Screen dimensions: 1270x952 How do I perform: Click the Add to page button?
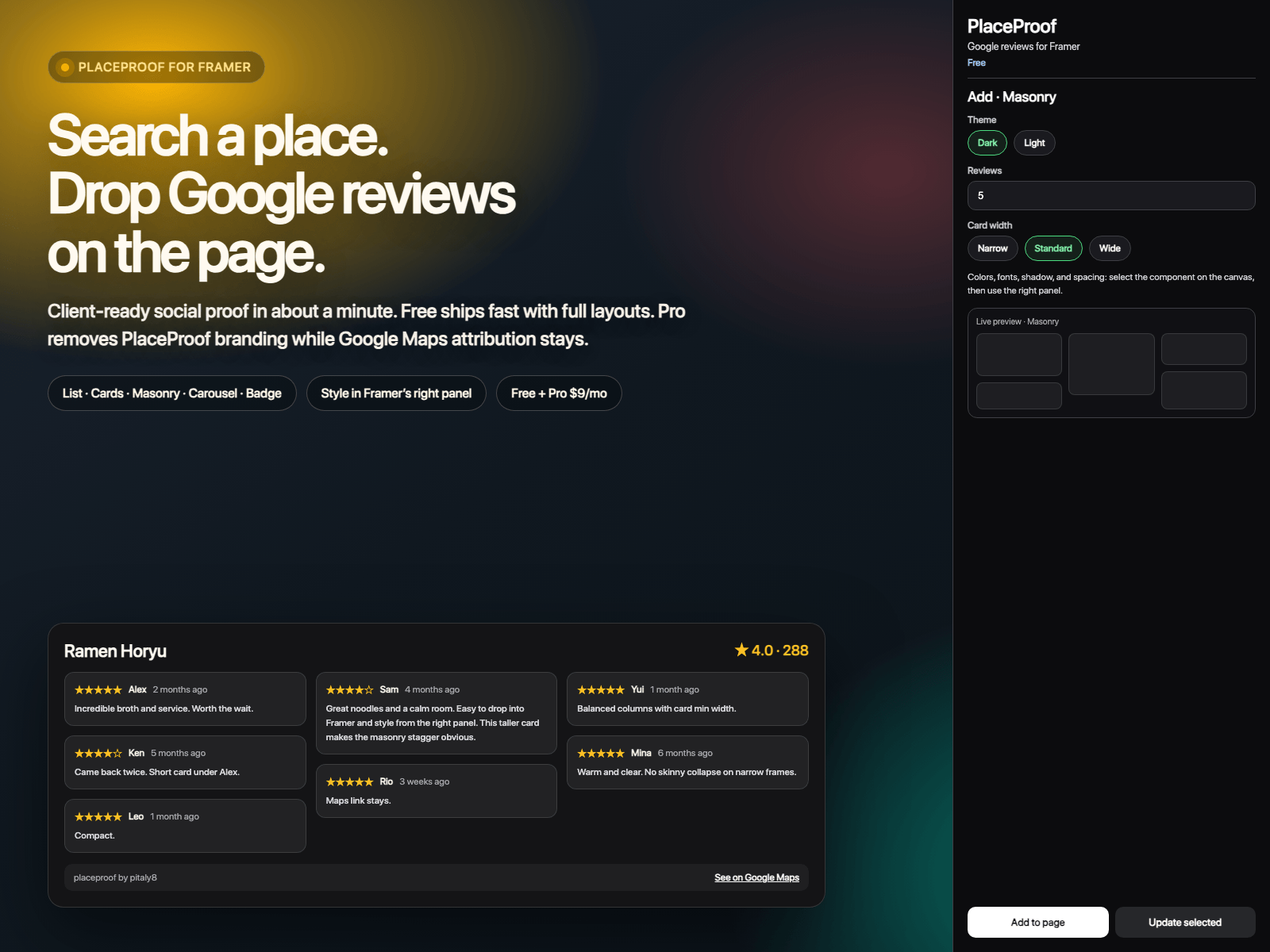pyautogui.click(x=1038, y=922)
